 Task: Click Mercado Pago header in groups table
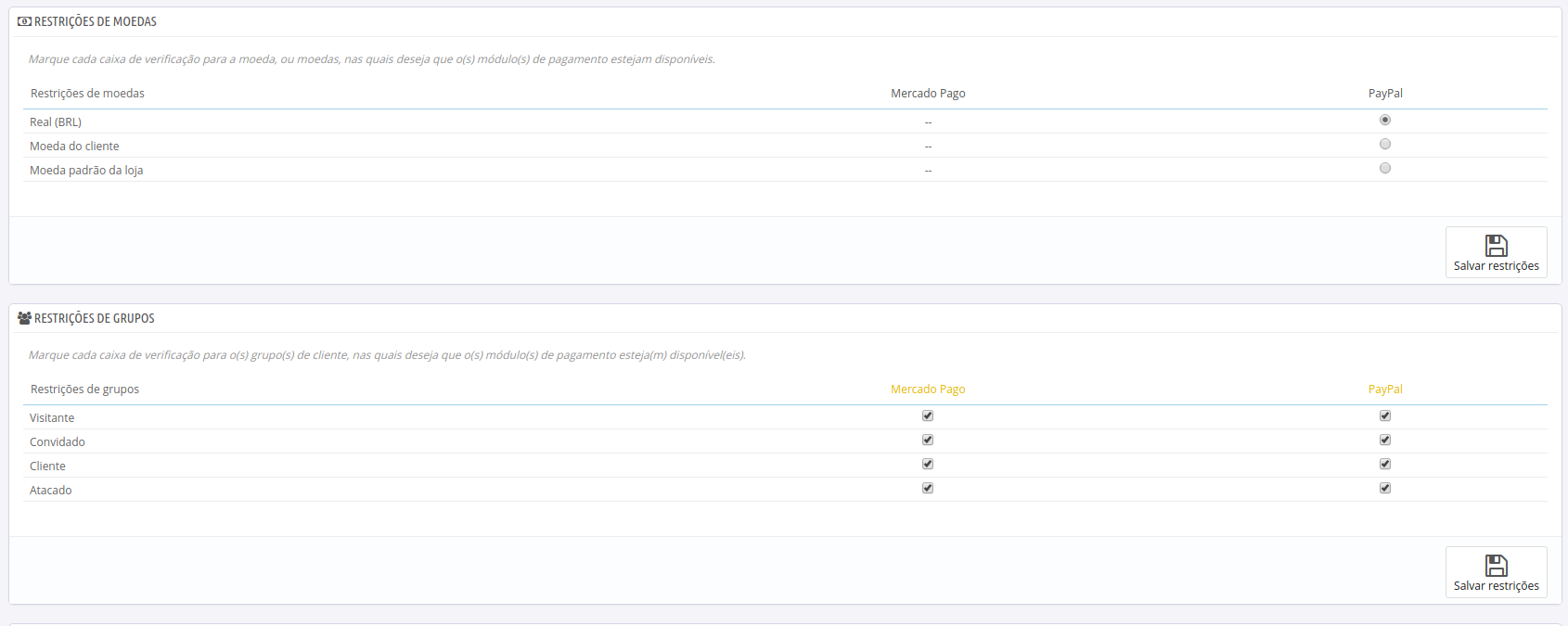[928, 390]
